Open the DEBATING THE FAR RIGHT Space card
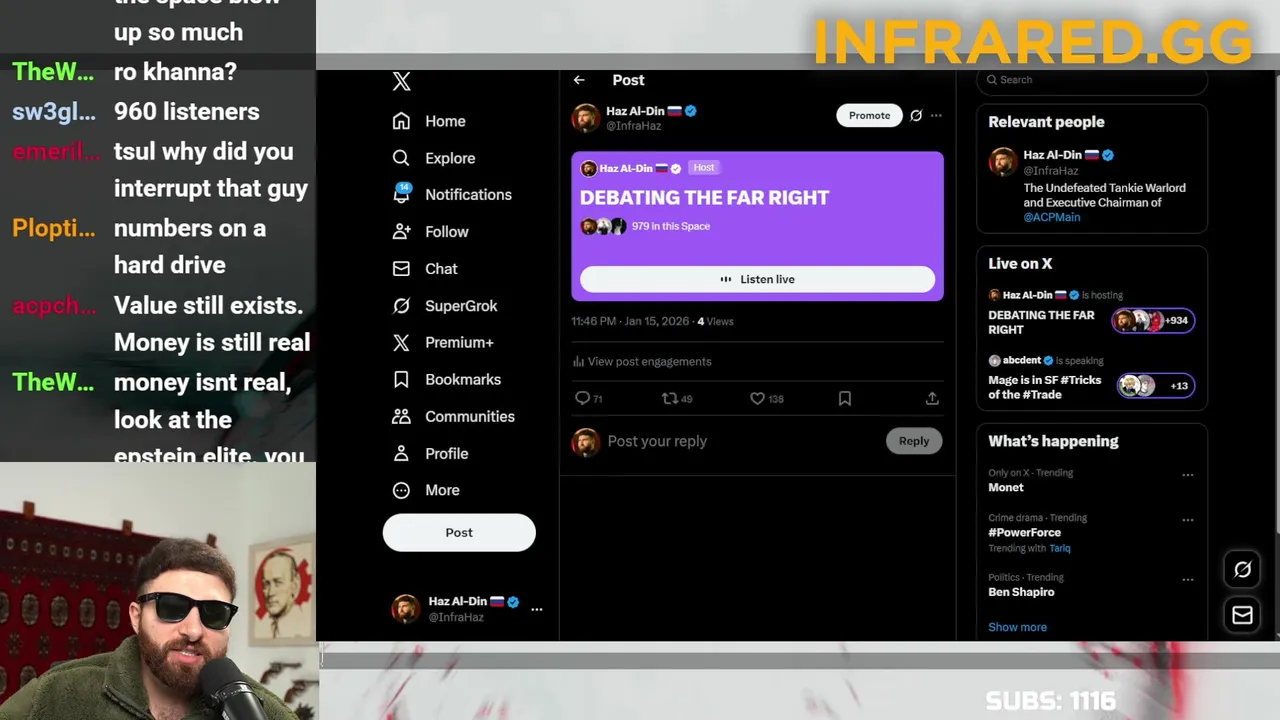 (757, 226)
